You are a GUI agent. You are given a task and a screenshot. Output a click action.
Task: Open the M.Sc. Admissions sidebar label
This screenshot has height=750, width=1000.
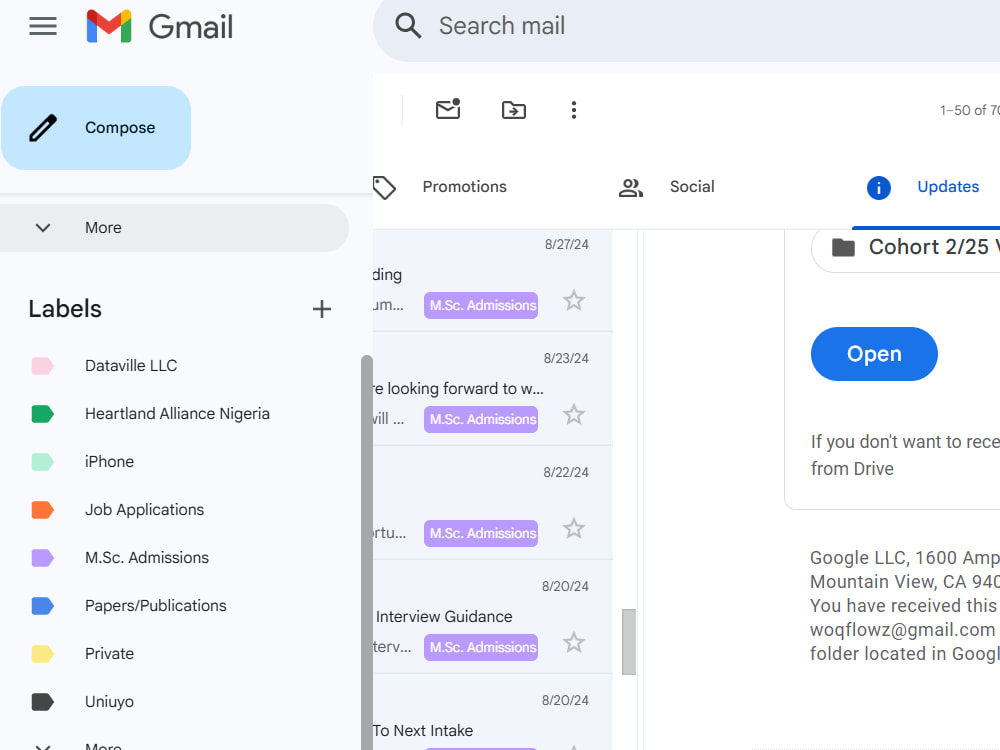147,557
